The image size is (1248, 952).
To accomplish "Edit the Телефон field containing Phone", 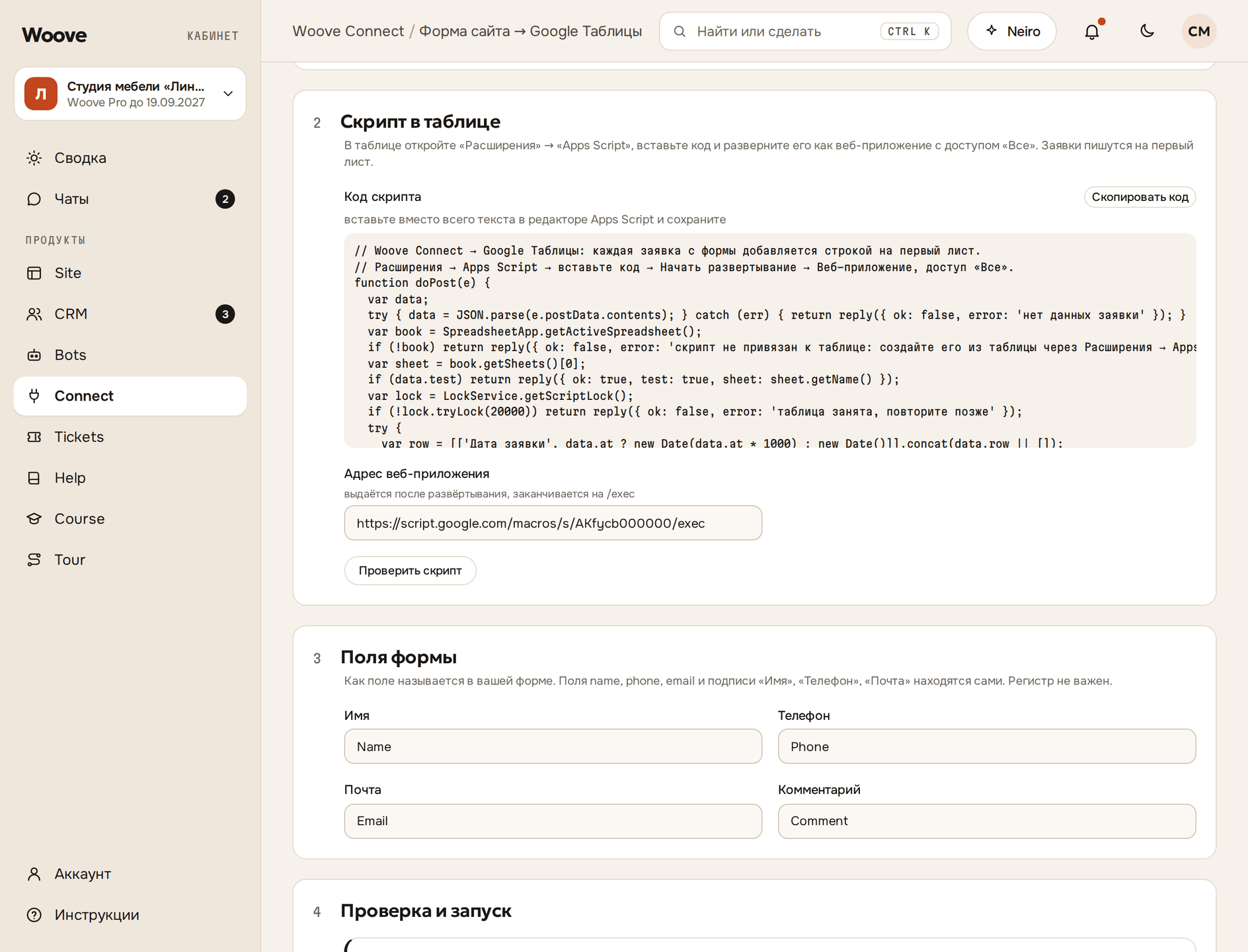I will (x=986, y=746).
